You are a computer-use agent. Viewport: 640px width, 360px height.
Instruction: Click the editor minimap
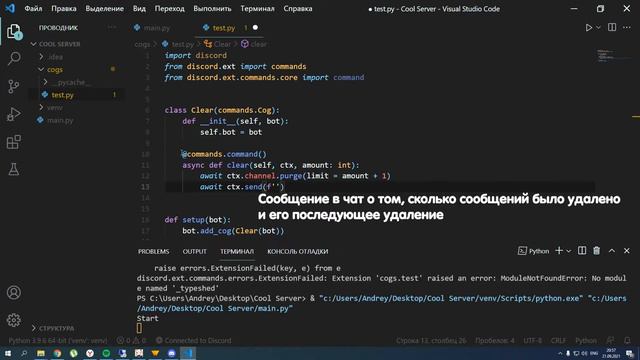(613, 56)
